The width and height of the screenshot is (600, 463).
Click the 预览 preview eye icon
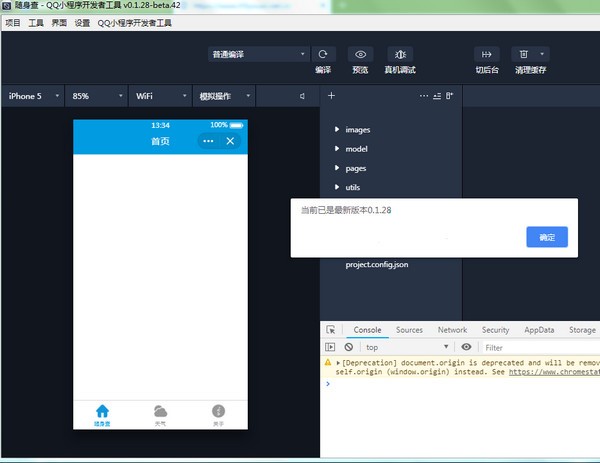(x=360, y=54)
